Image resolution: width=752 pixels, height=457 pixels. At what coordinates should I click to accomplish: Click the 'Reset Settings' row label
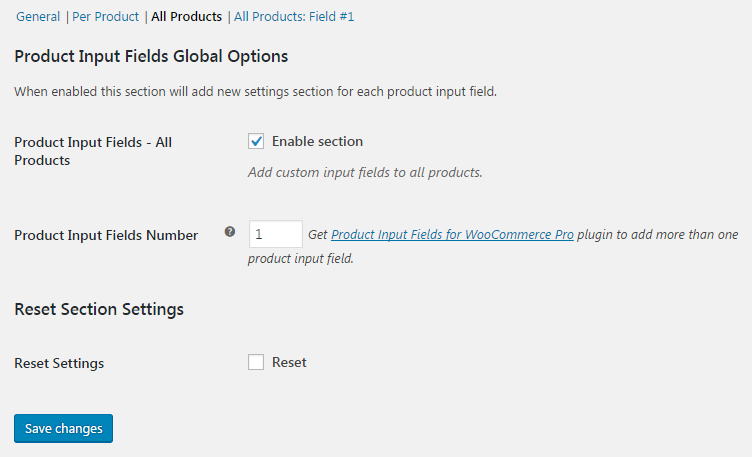59,363
